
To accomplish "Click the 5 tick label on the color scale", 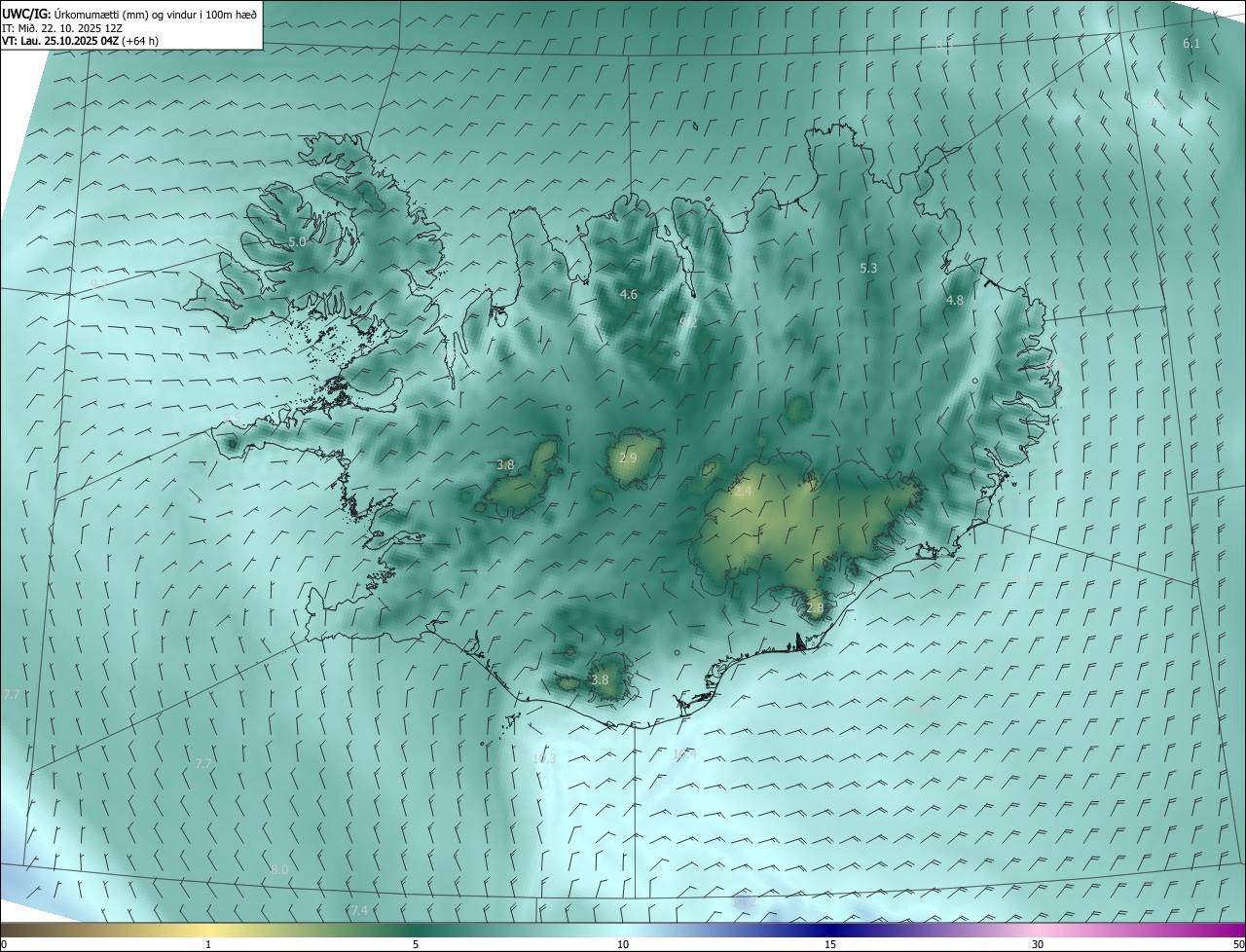I will tap(416, 945).
